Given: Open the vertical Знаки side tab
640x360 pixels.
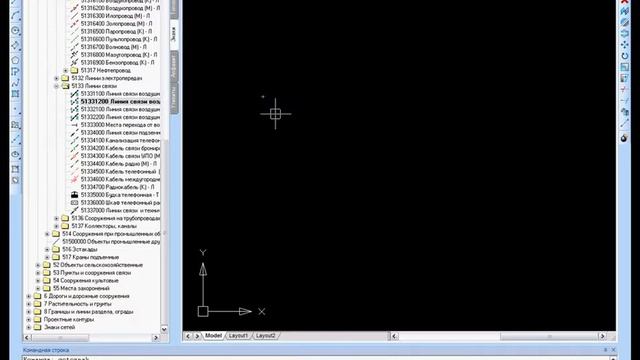Looking at the screenshot, I should [x=174, y=34].
